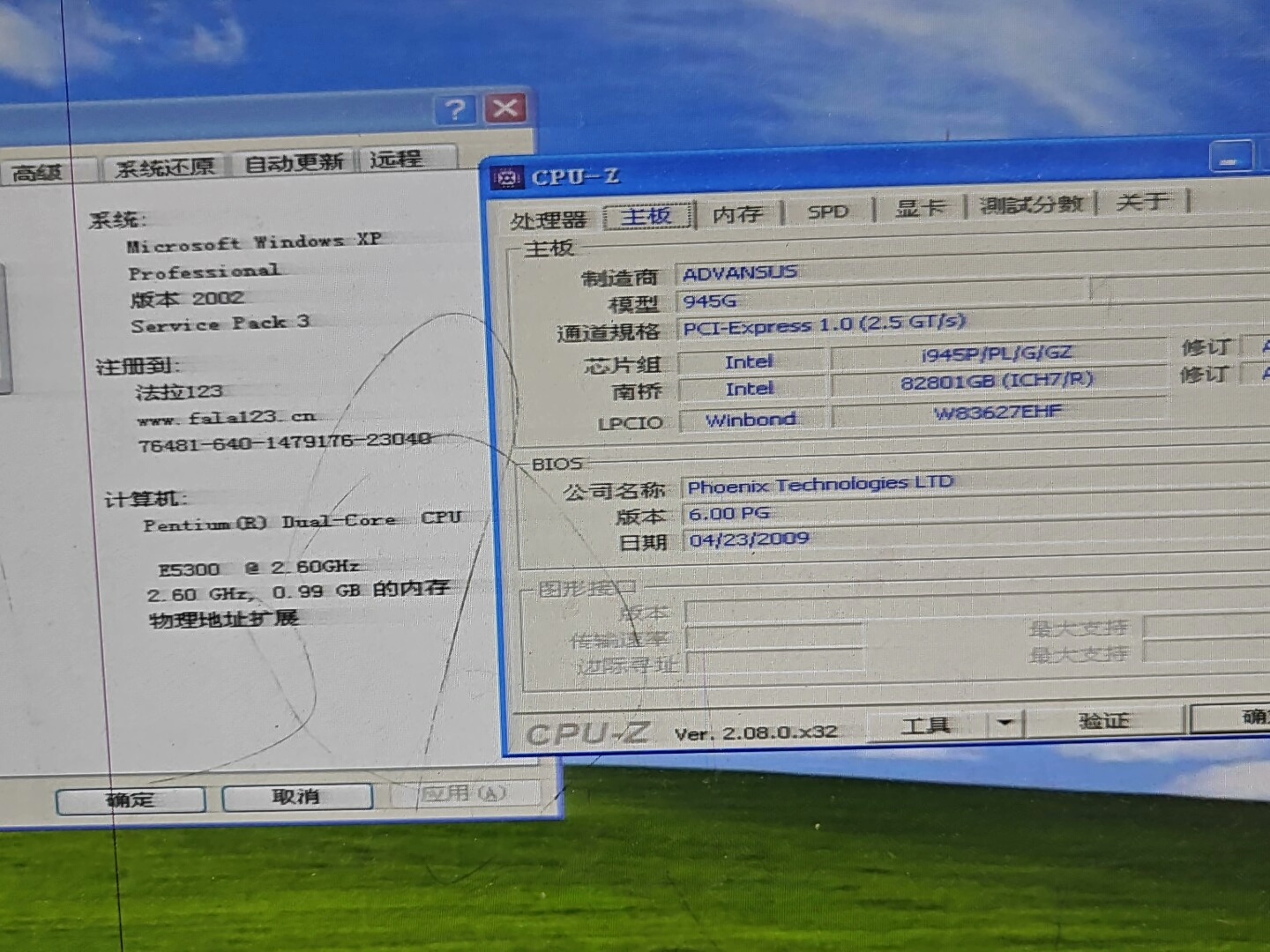The height and width of the screenshot is (952, 1270).
Task: Switch to the 系统还原 tab
Action: [165, 167]
